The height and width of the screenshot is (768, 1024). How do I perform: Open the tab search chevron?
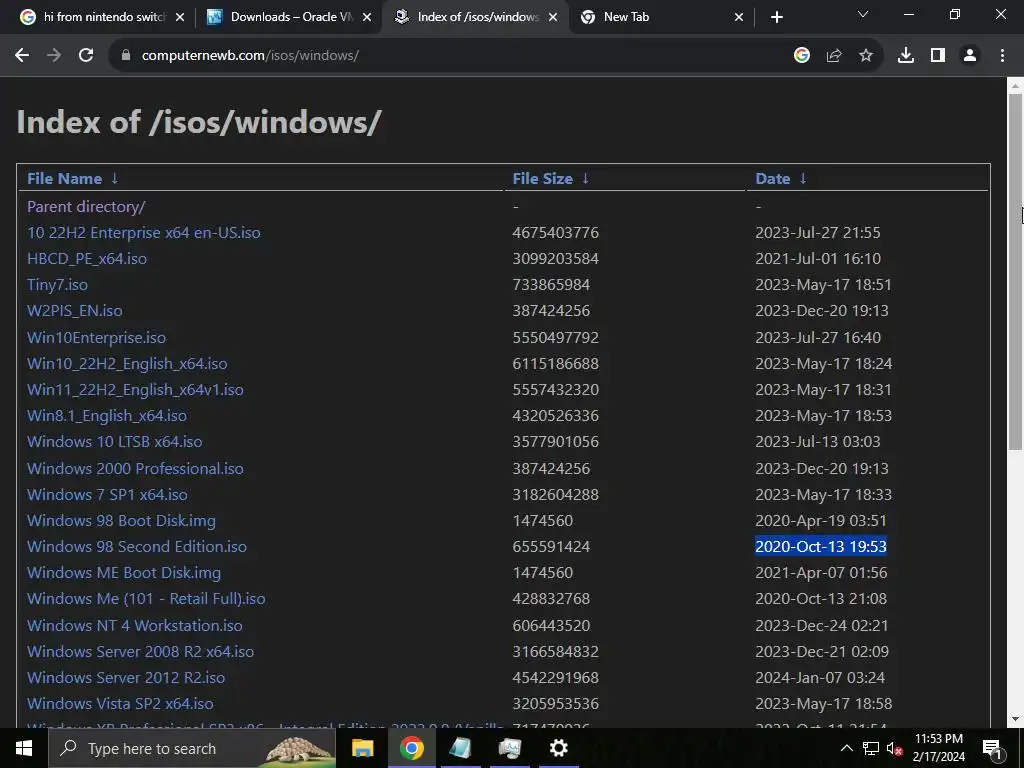[x=863, y=14]
